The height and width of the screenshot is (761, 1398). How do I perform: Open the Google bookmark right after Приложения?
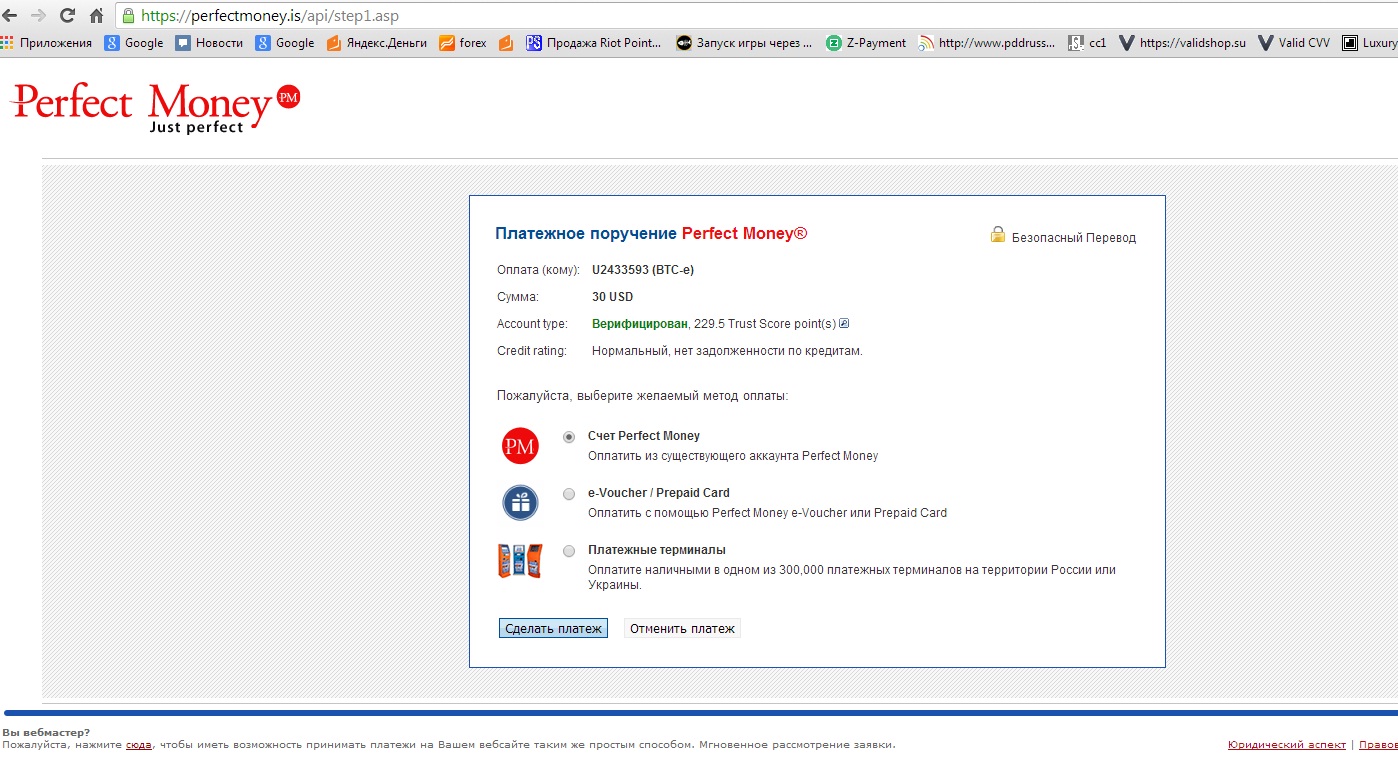(x=134, y=43)
